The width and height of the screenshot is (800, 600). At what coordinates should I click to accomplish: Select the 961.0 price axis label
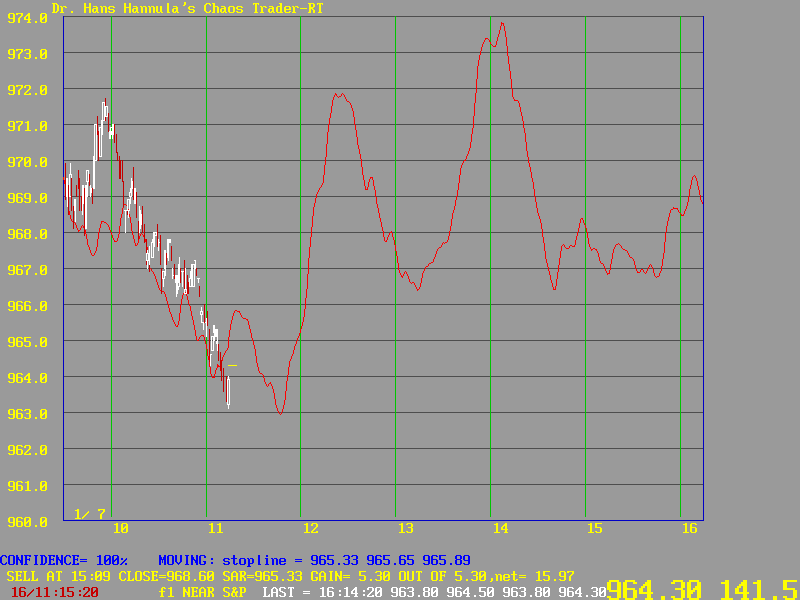click(27, 486)
